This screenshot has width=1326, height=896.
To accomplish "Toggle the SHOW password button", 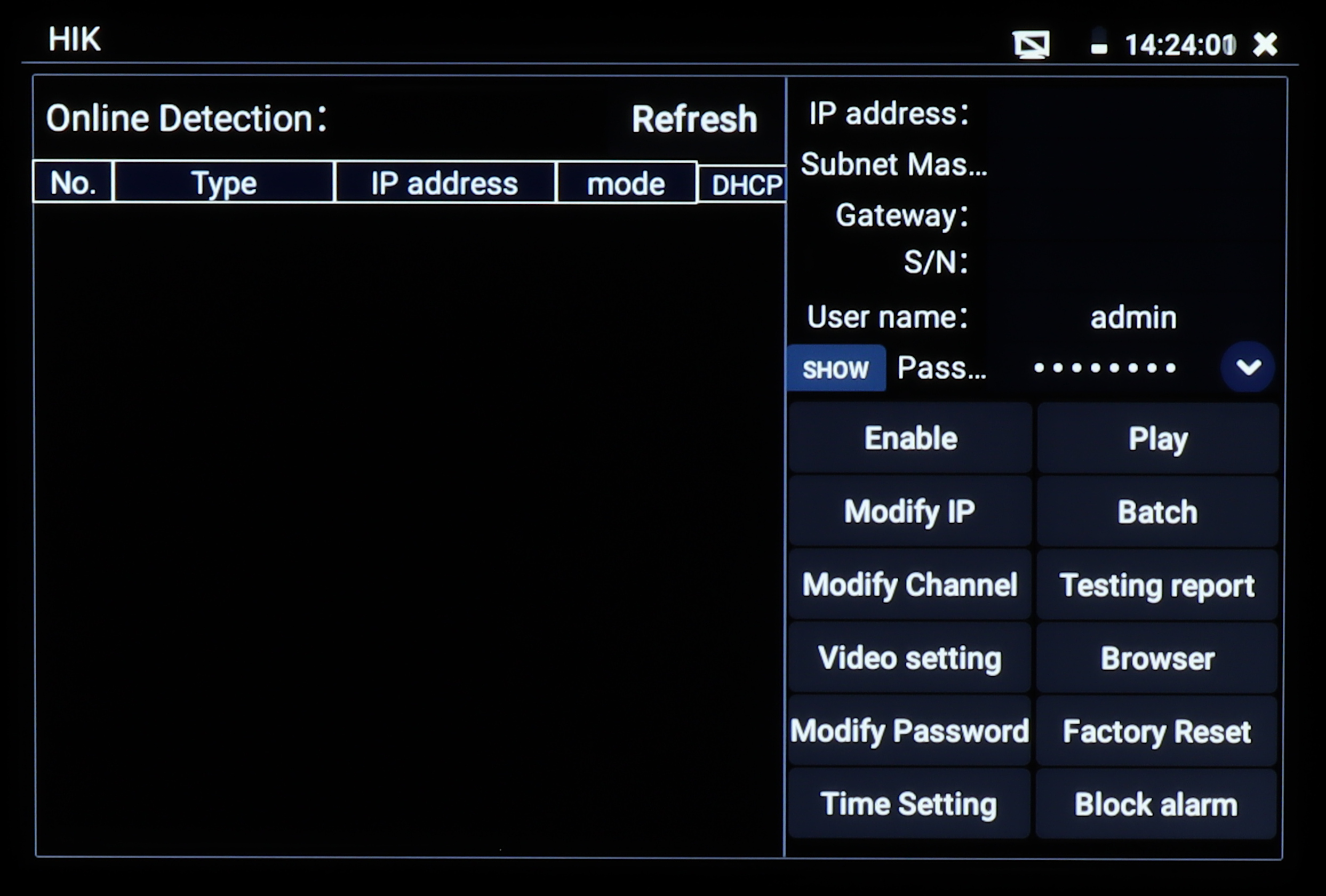I will (x=836, y=369).
